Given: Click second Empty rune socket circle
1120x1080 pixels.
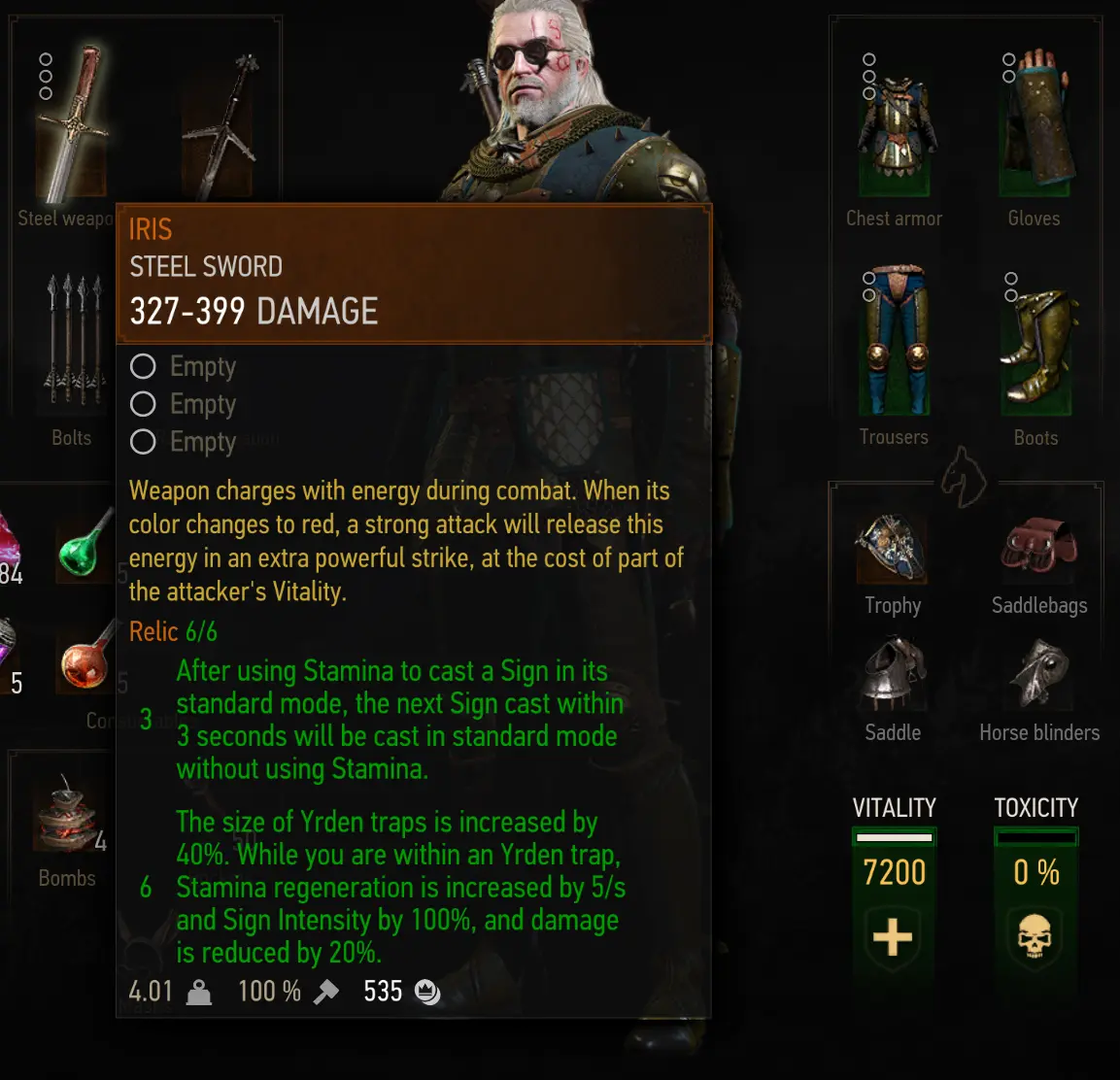Looking at the screenshot, I should tap(143, 404).
